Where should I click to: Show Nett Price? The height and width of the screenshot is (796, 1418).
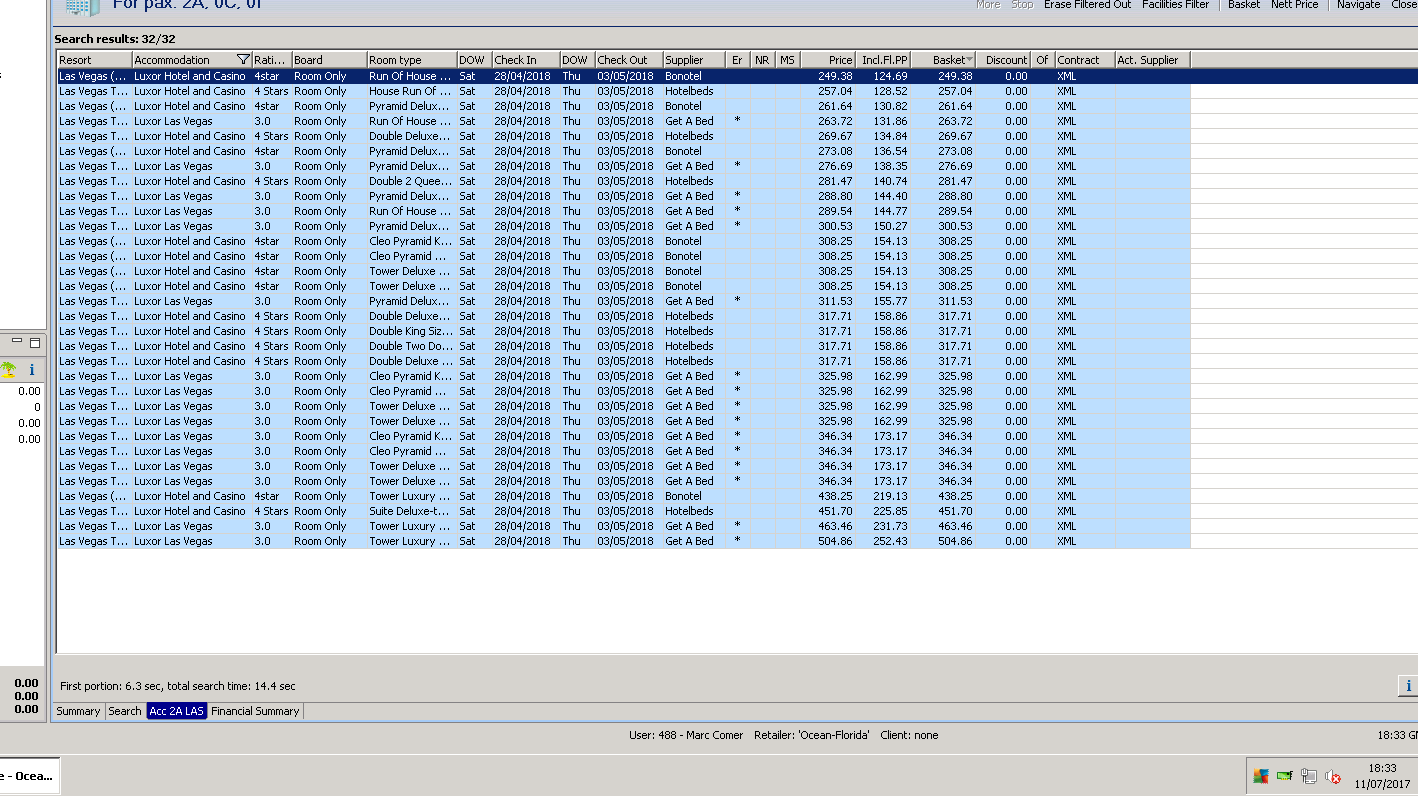1294,5
